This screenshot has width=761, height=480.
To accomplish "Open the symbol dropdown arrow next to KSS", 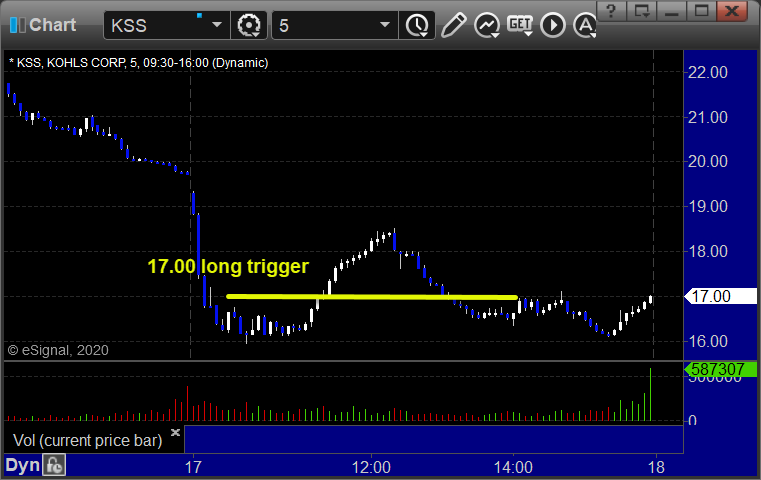I will (217, 25).
